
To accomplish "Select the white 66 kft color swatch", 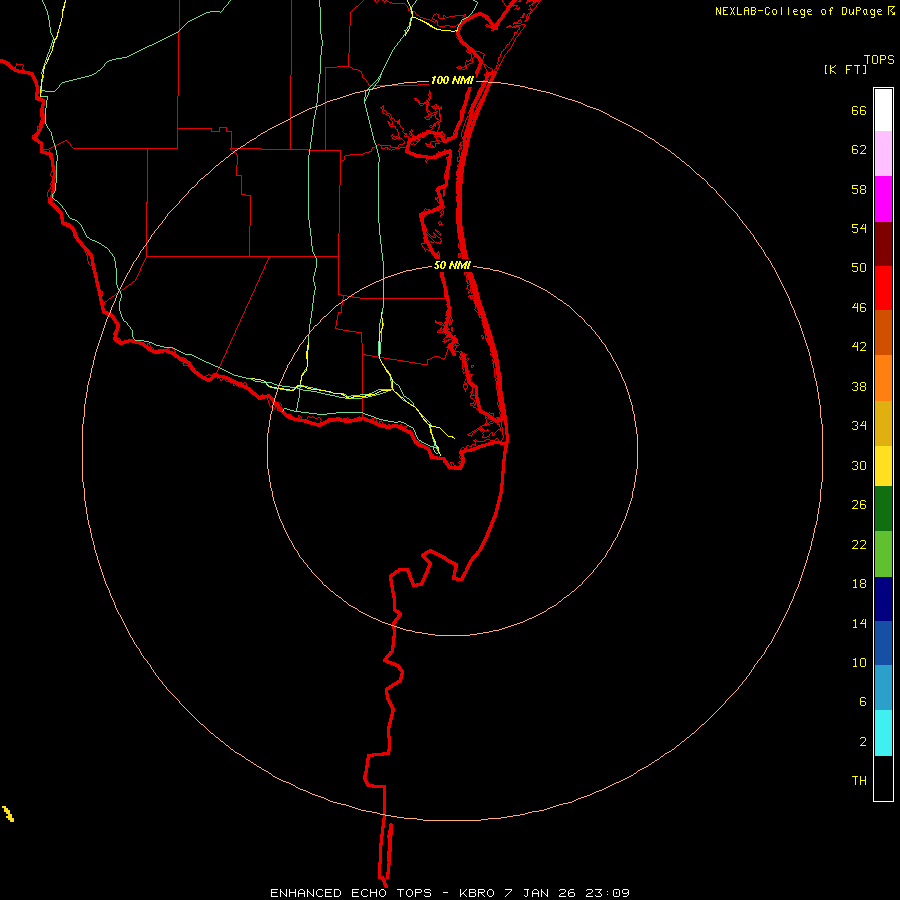I will (x=883, y=110).
